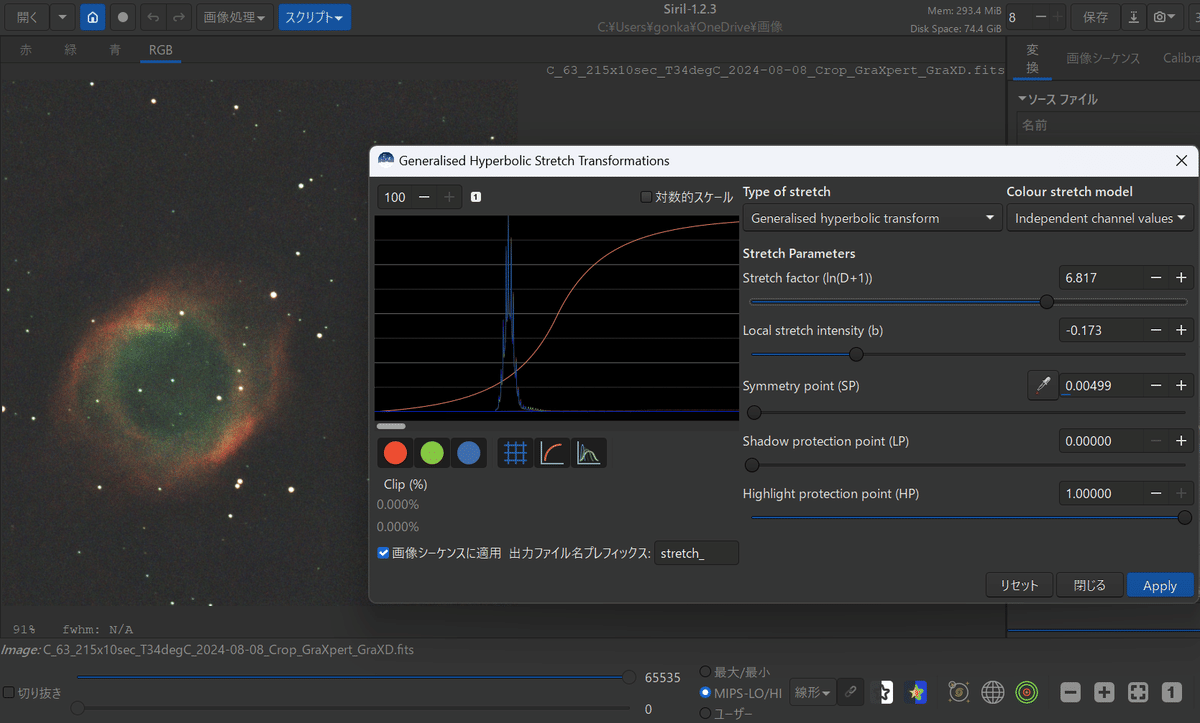Click the Stretch factor slider
This screenshot has width=1200, height=723.
(x=968, y=301)
